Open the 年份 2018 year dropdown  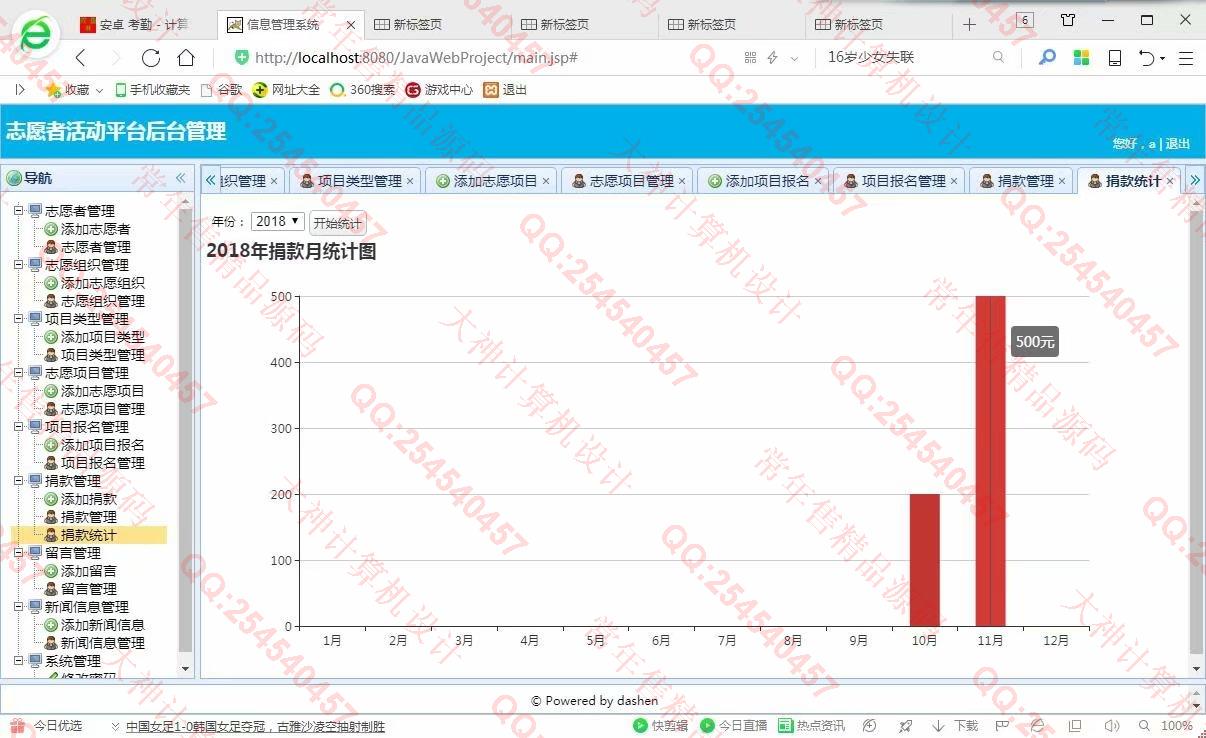pyautogui.click(x=277, y=221)
